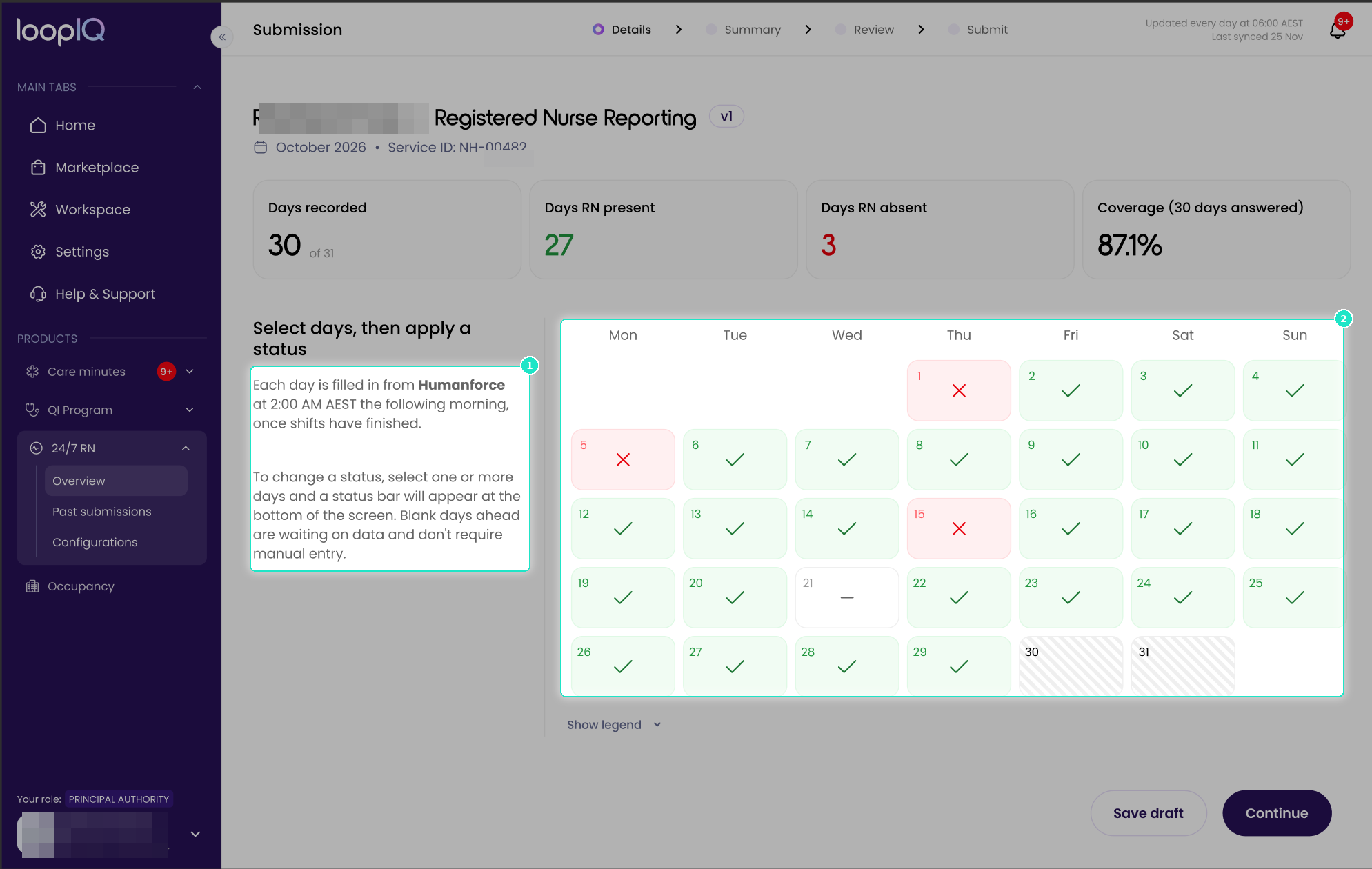The image size is (1372, 869).
Task: Select day 1 marked absent
Action: point(958,390)
